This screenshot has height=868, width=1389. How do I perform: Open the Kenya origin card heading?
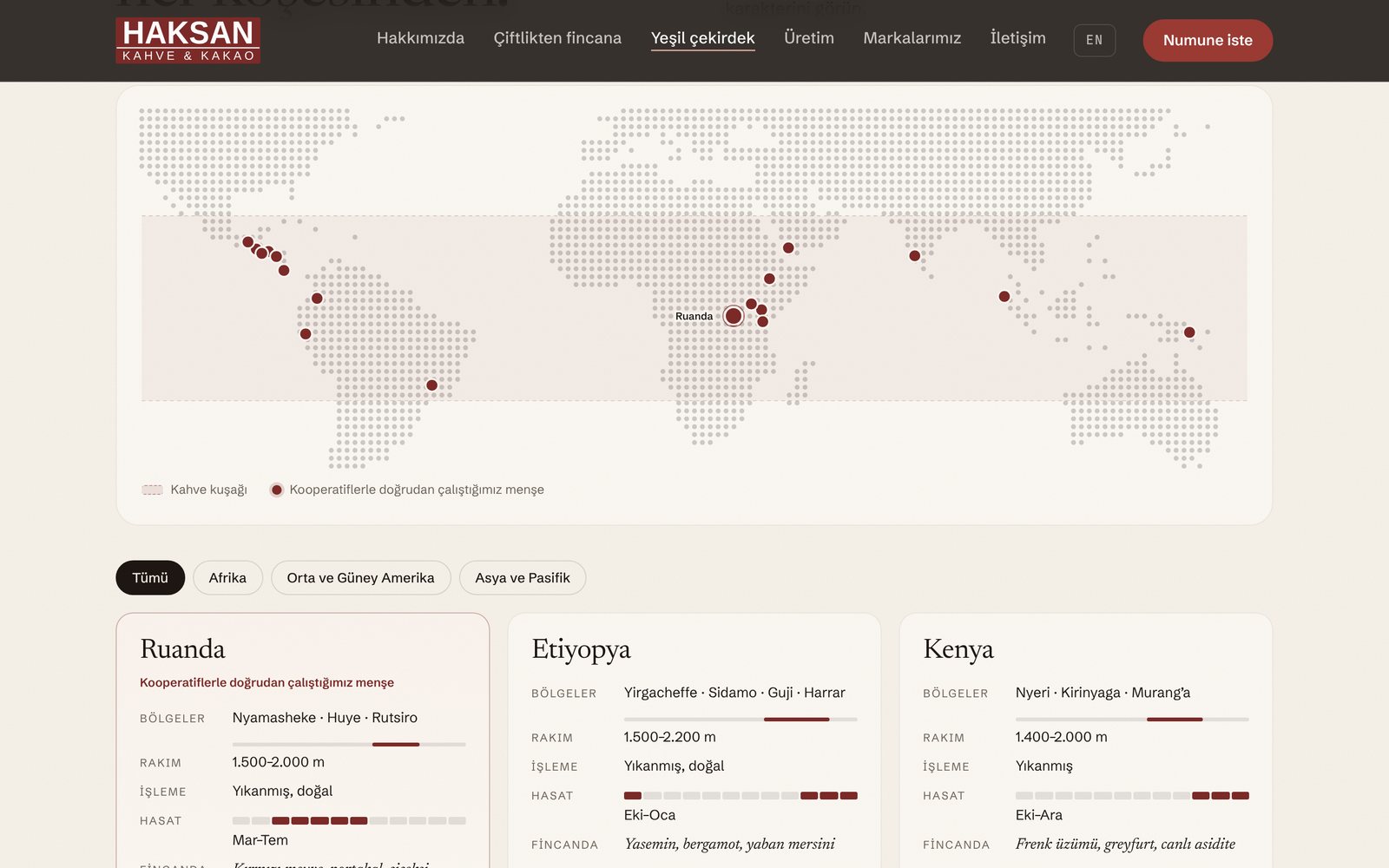tap(958, 649)
